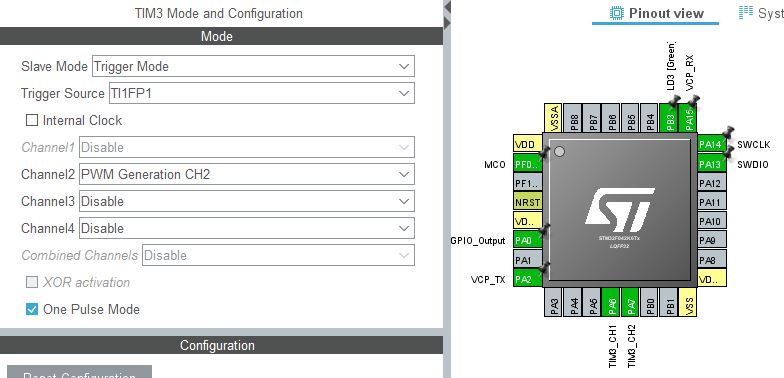Select pin PA2 VCP_TX
The image size is (784, 378).
pyautogui.click(x=528, y=279)
